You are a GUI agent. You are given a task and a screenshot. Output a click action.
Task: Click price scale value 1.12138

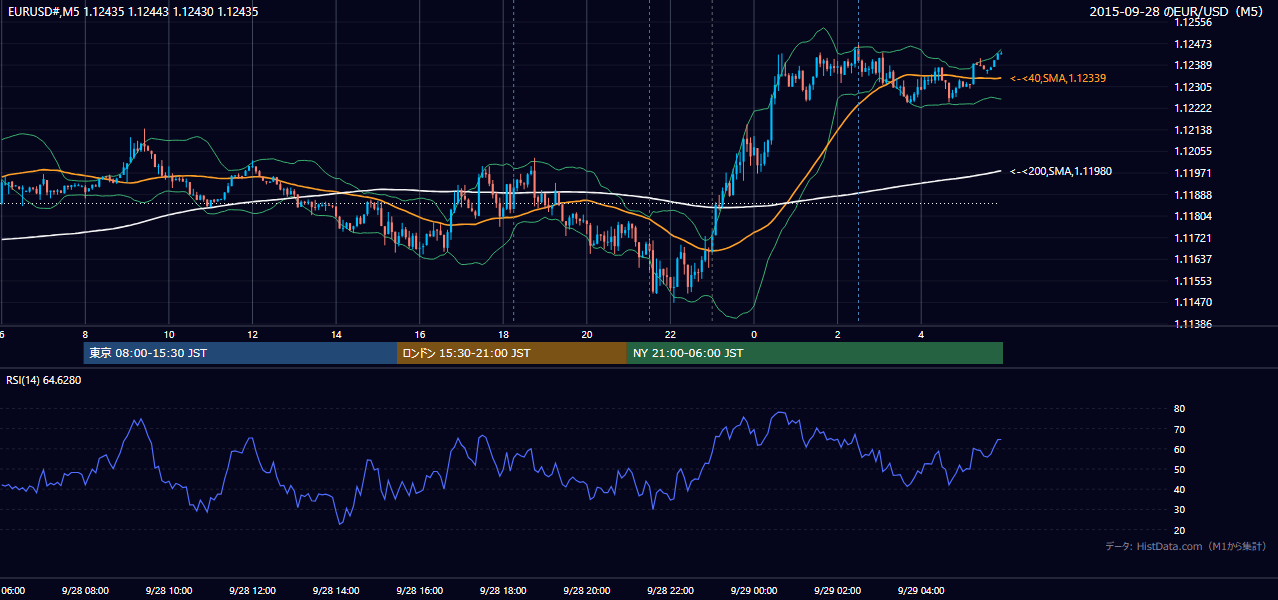(x=1194, y=130)
